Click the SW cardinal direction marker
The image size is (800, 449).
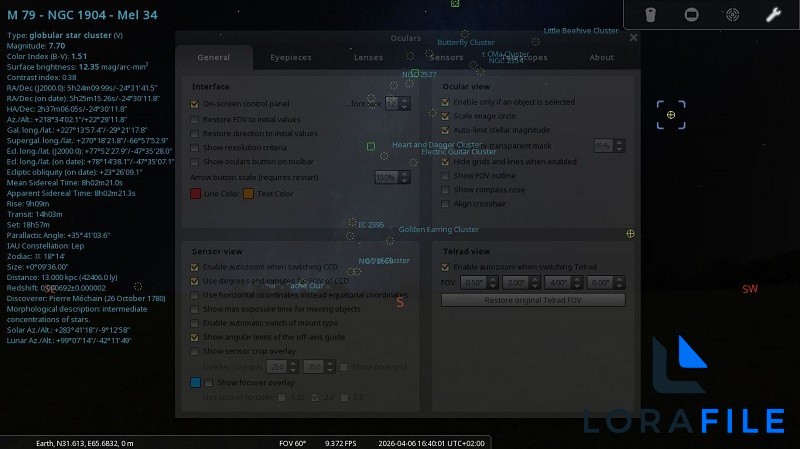click(750, 289)
